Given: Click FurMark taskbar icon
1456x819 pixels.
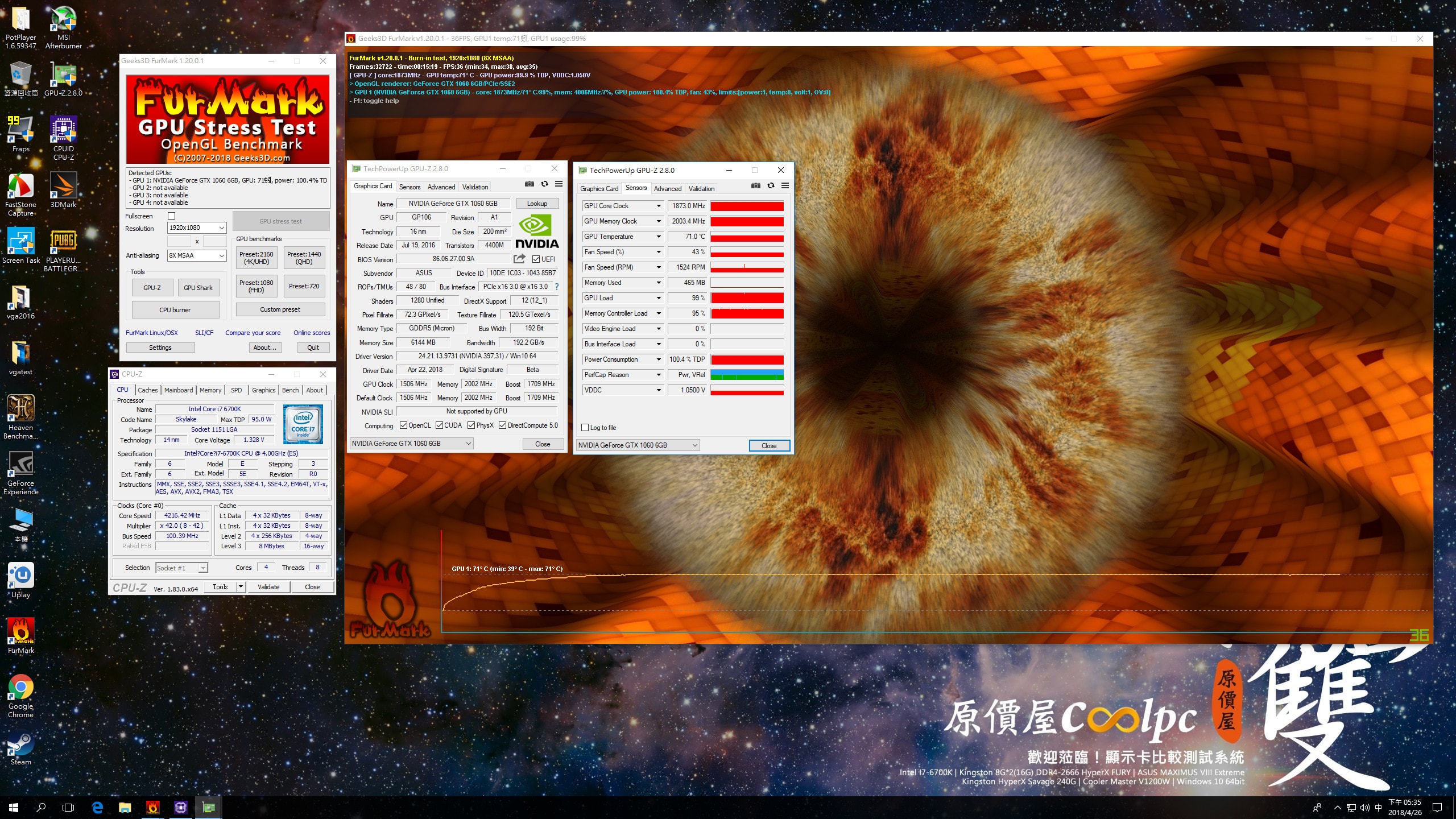Looking at the screenshot, I should click(x=152, y=806).
